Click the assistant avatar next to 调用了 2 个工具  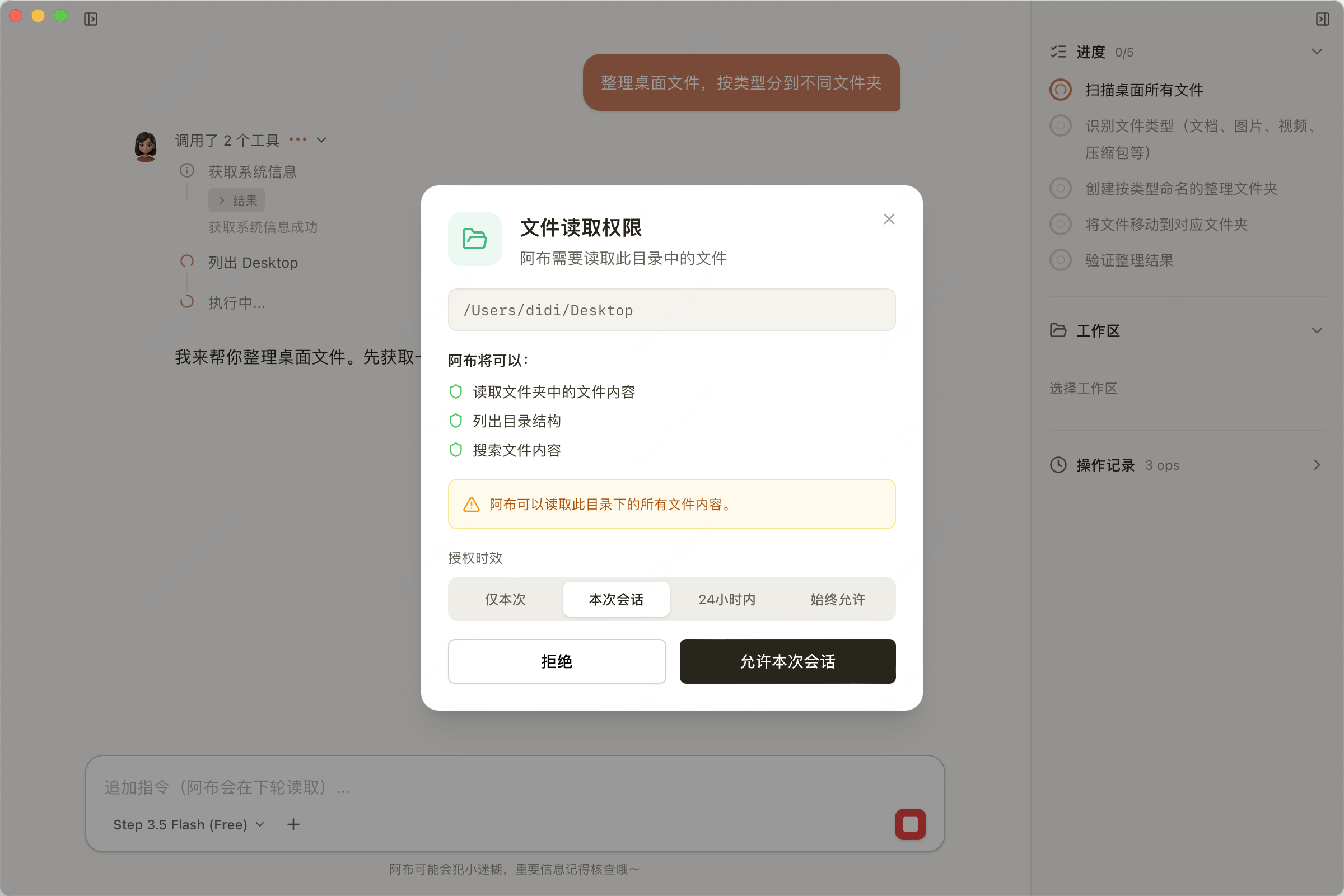tap(145, 146)
